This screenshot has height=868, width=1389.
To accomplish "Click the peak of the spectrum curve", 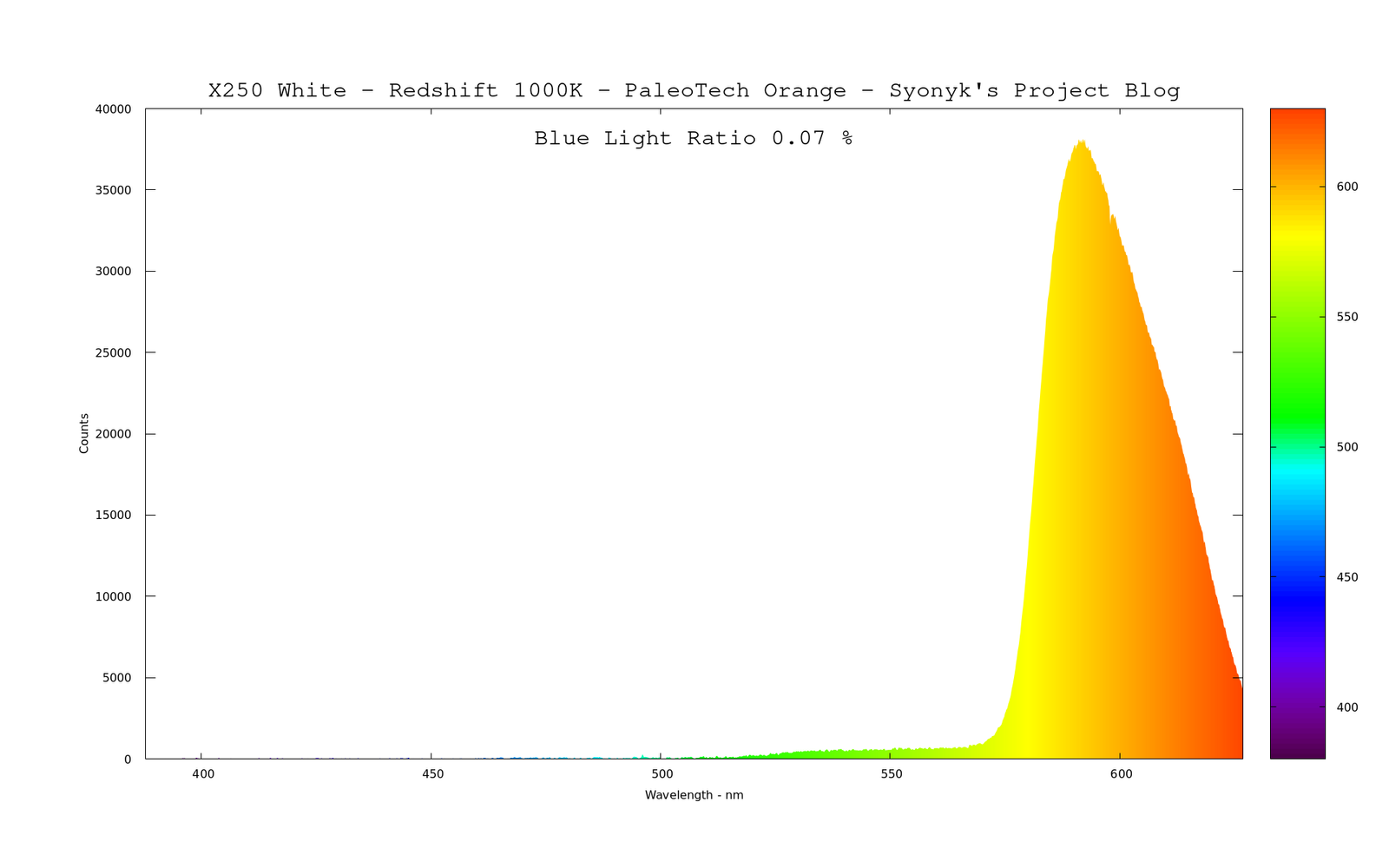I will pos(1080,142).
